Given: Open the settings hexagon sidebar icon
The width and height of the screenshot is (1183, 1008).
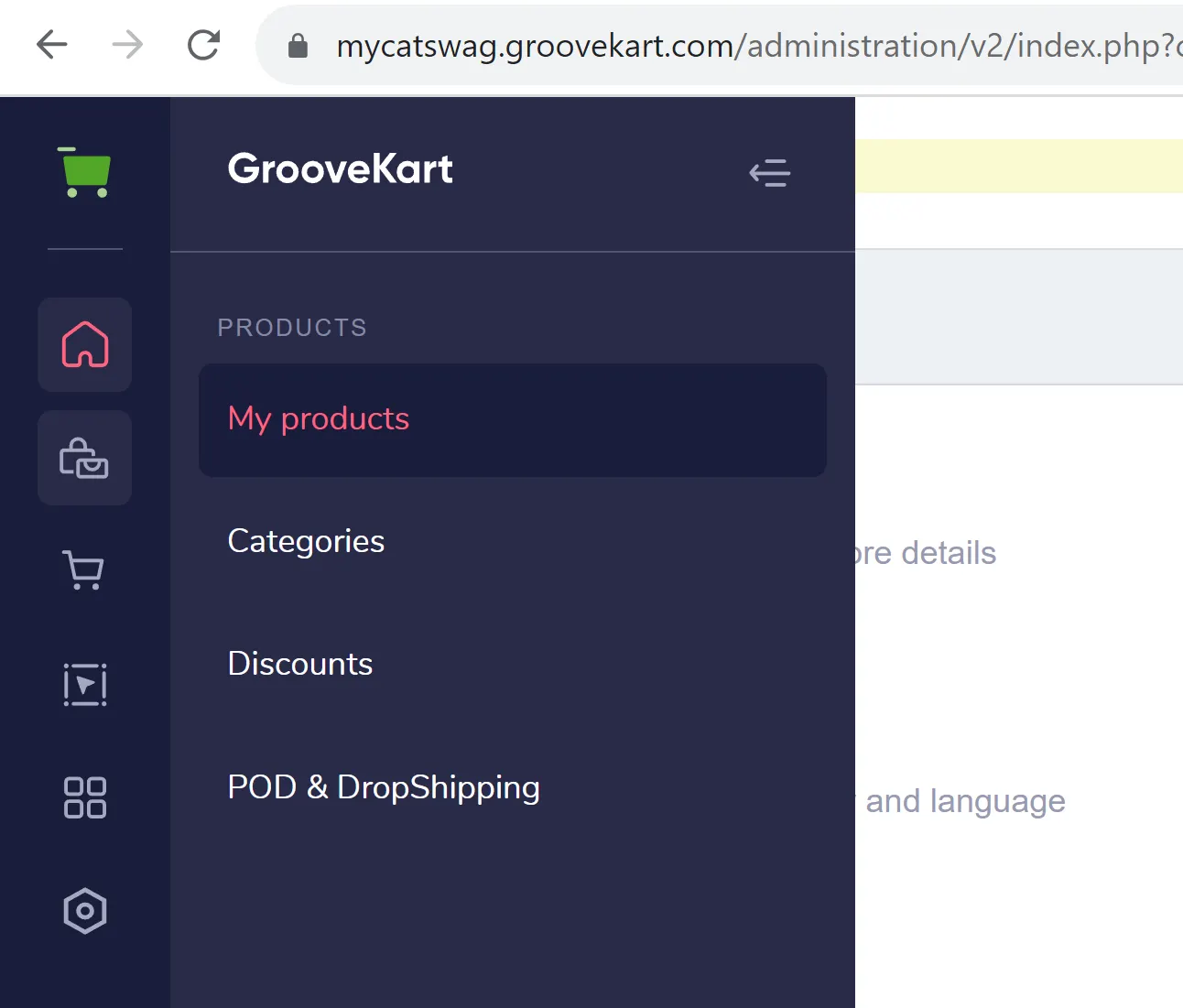Looking at the screenshot, I should [x=85, y=911].
